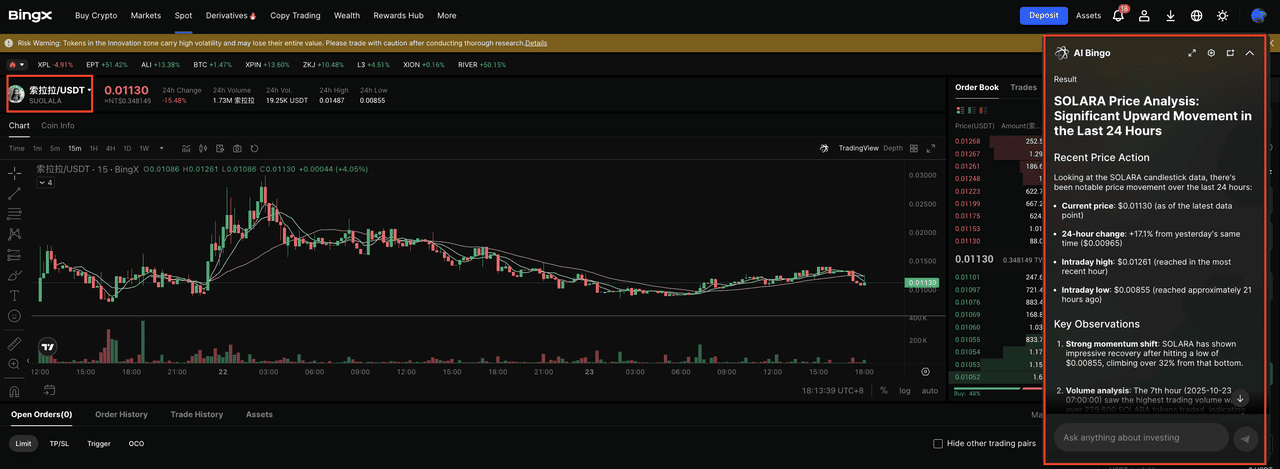Open the Trade History tab
Viewport: 1280px width, 469px height.
coord(196,414)
